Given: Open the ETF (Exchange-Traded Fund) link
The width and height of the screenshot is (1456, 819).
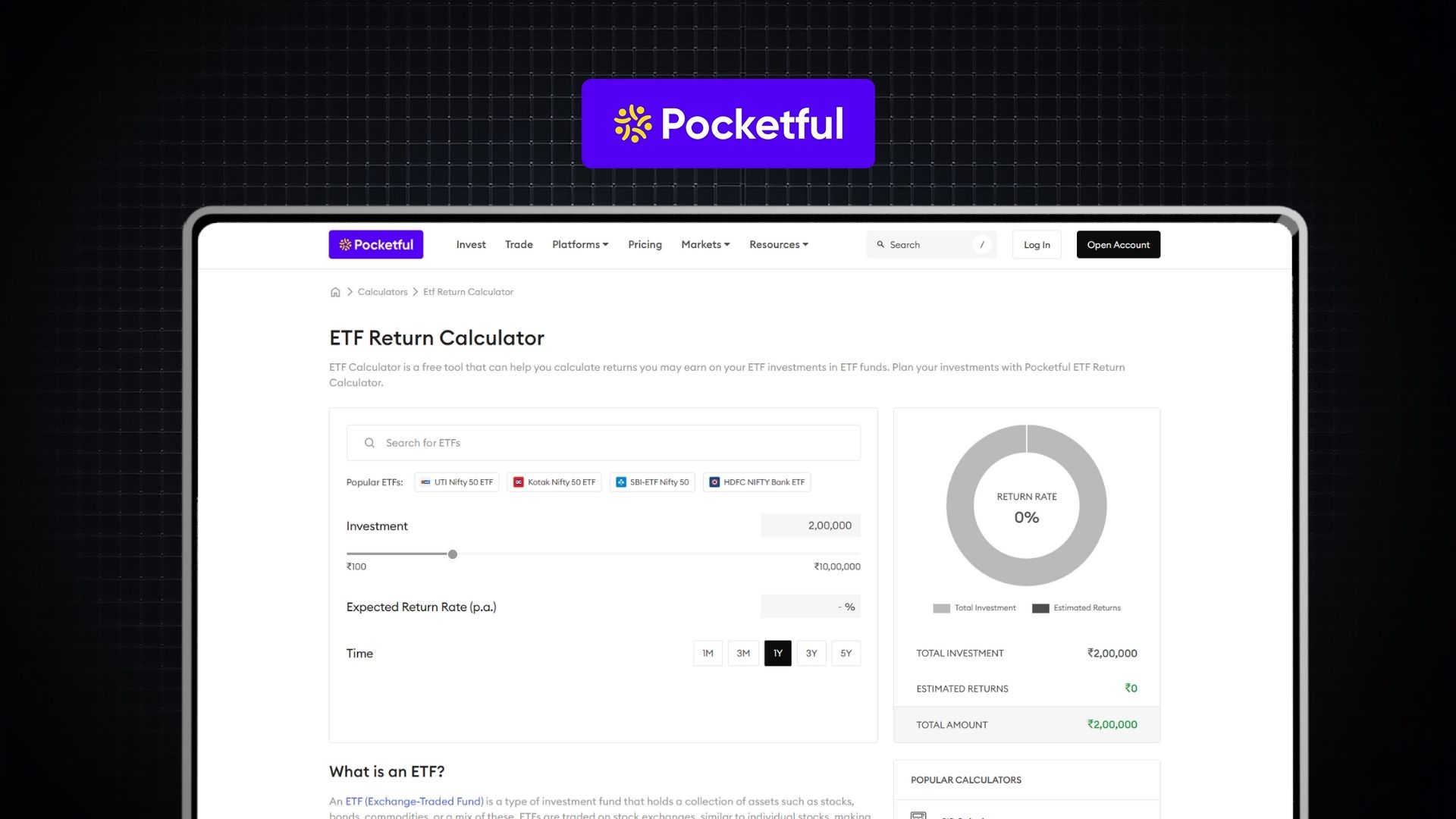Looking at the screenshot, I should 414,802.
